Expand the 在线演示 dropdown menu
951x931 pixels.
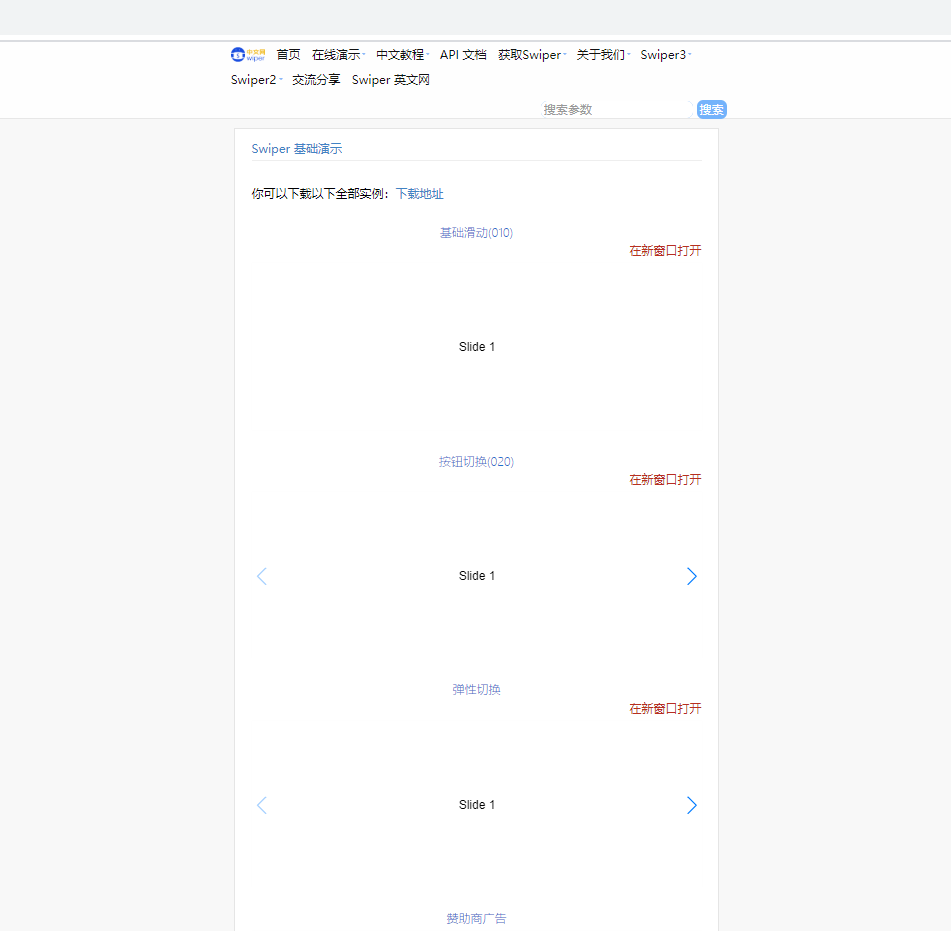[x=338, y=55]
